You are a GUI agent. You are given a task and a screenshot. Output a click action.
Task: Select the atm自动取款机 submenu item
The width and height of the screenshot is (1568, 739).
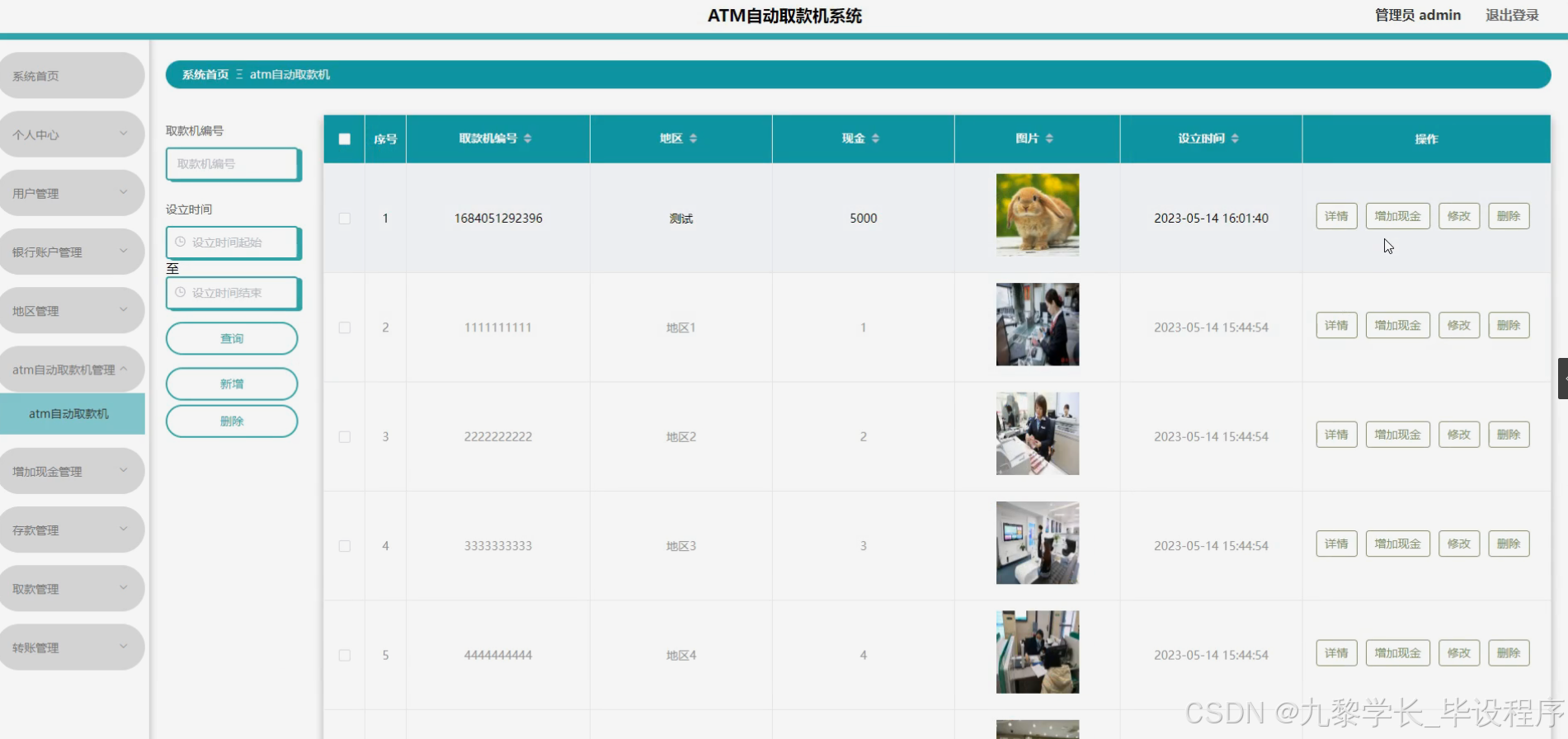tap(72, 414)
